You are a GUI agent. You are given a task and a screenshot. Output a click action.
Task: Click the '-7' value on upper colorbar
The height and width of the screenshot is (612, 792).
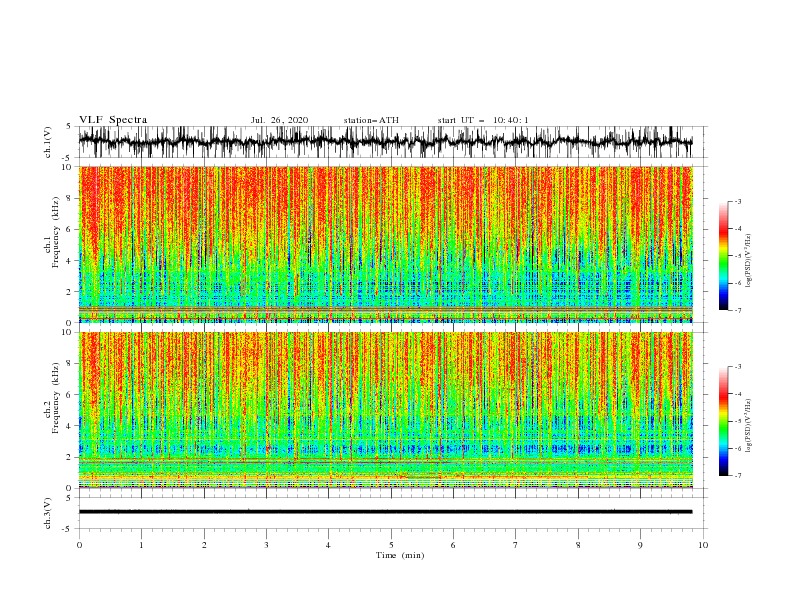point(737,310)
